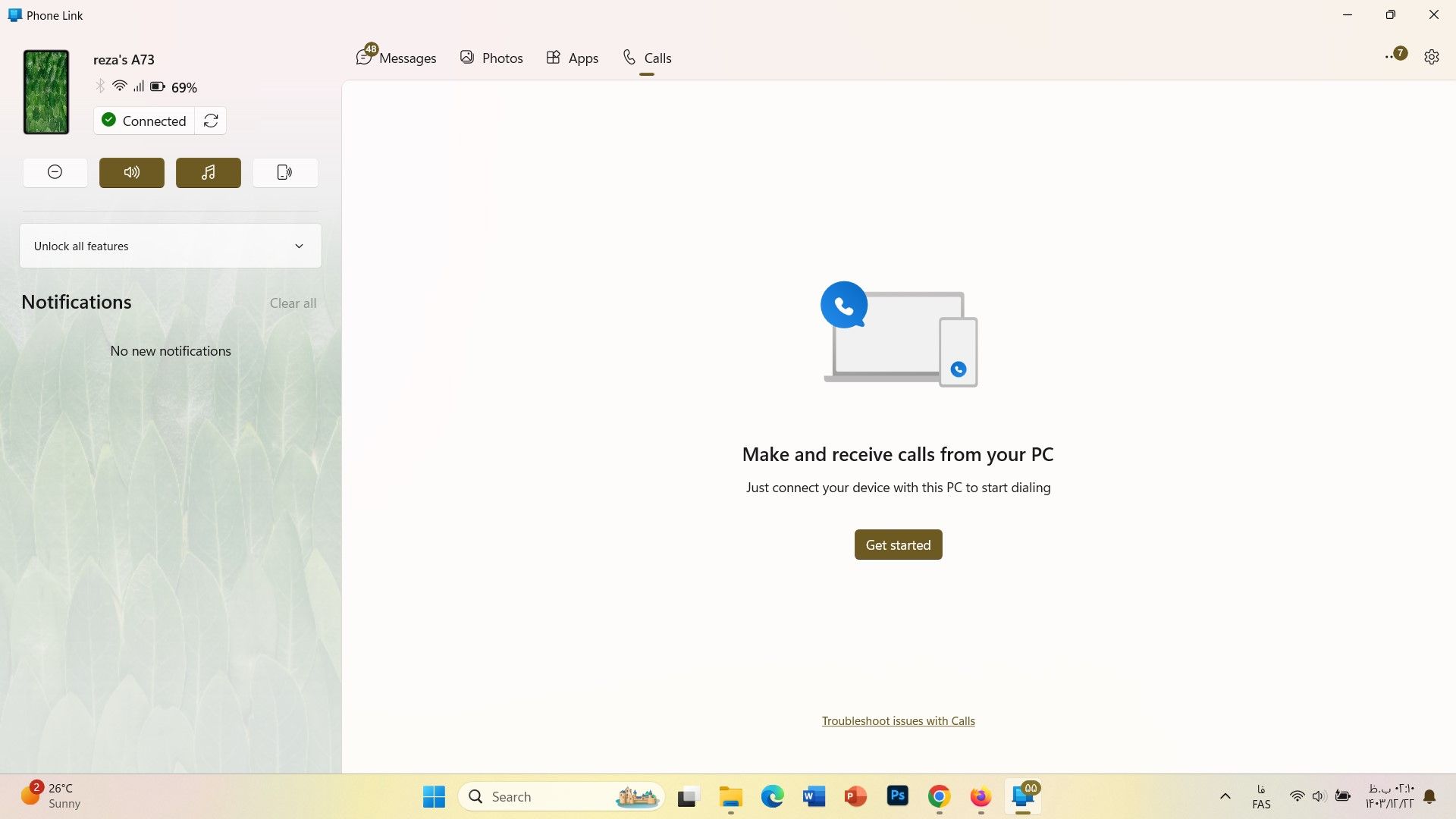Viewport: 1456px width, 819px height.
Task: Click the Connected status button
Action: (144, 121)
